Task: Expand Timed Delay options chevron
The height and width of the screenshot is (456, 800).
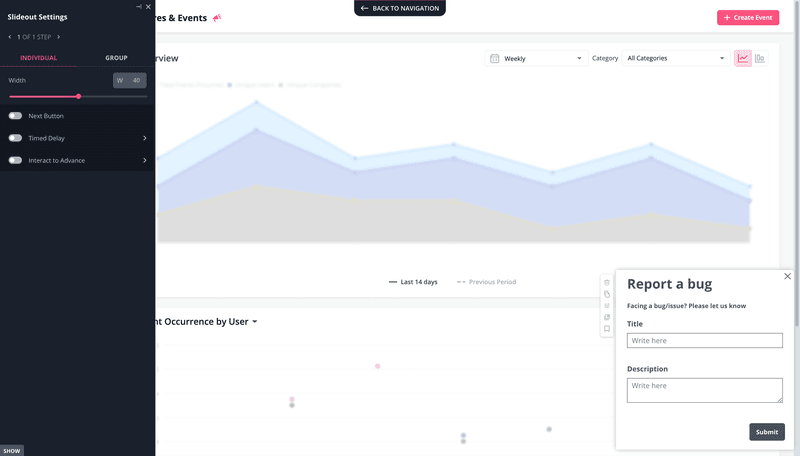Action: (145, 138)
